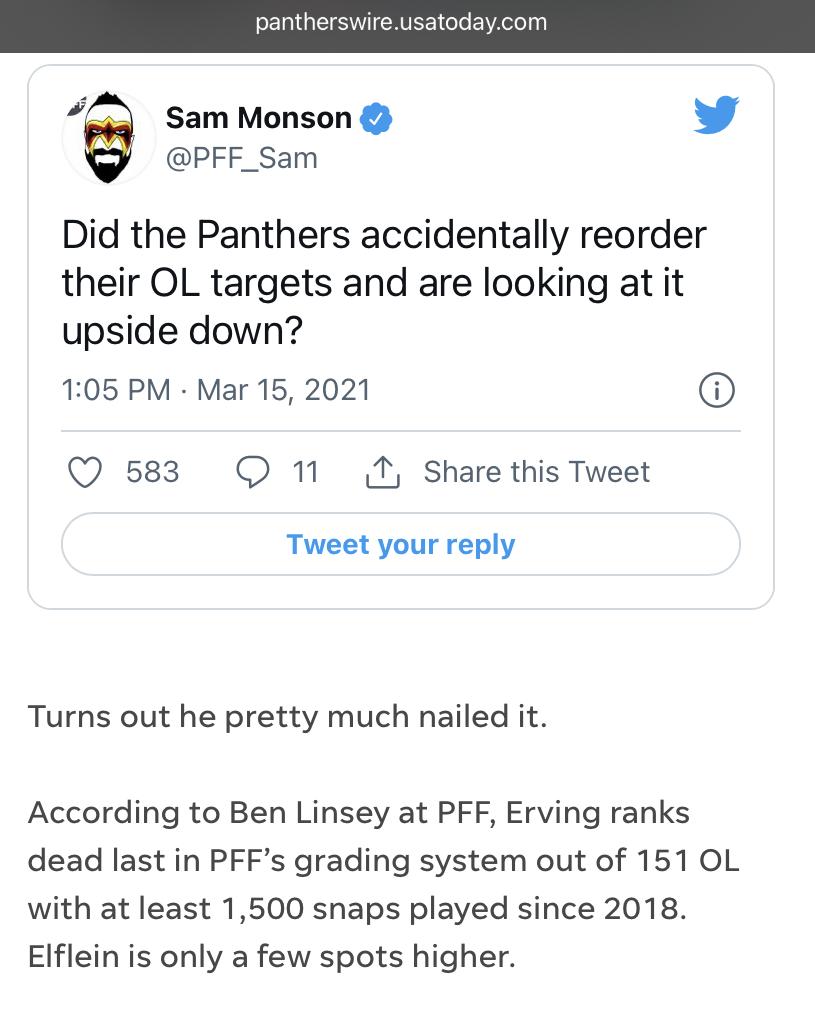
Task: Click the Tweet your reply button
Action: click(401, 544)
